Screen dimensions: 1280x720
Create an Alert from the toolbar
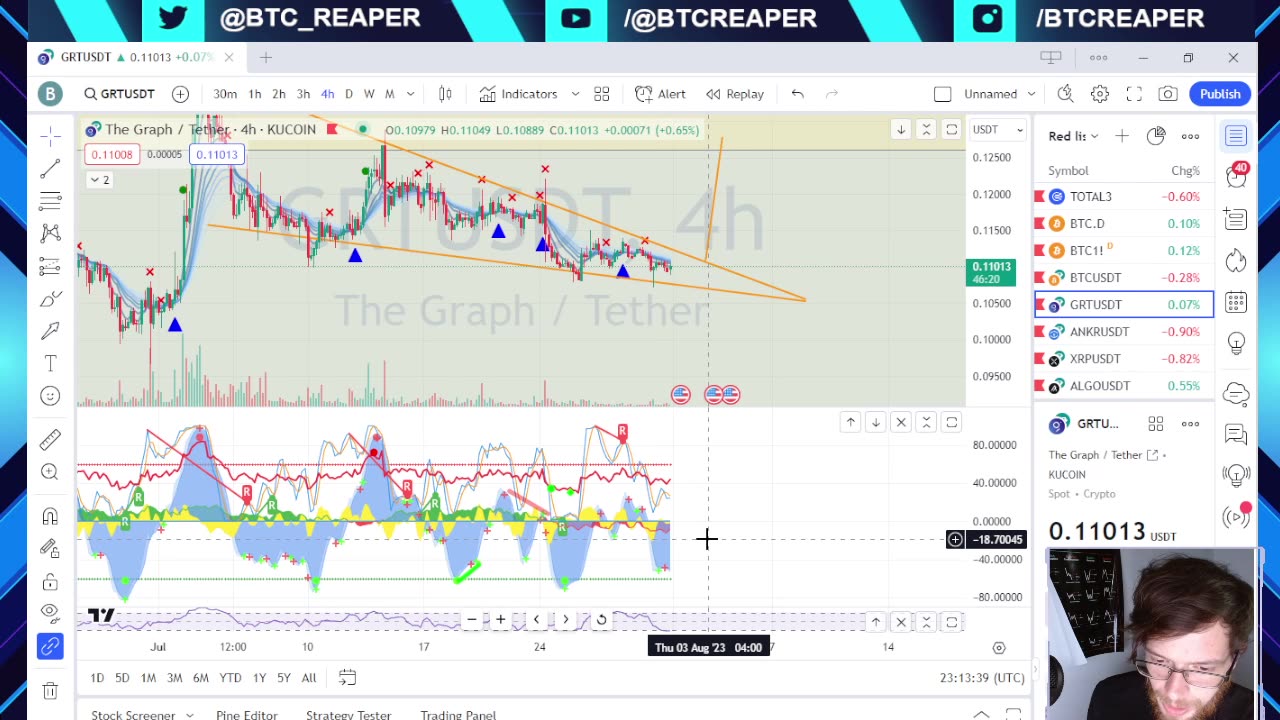[660, 94]
